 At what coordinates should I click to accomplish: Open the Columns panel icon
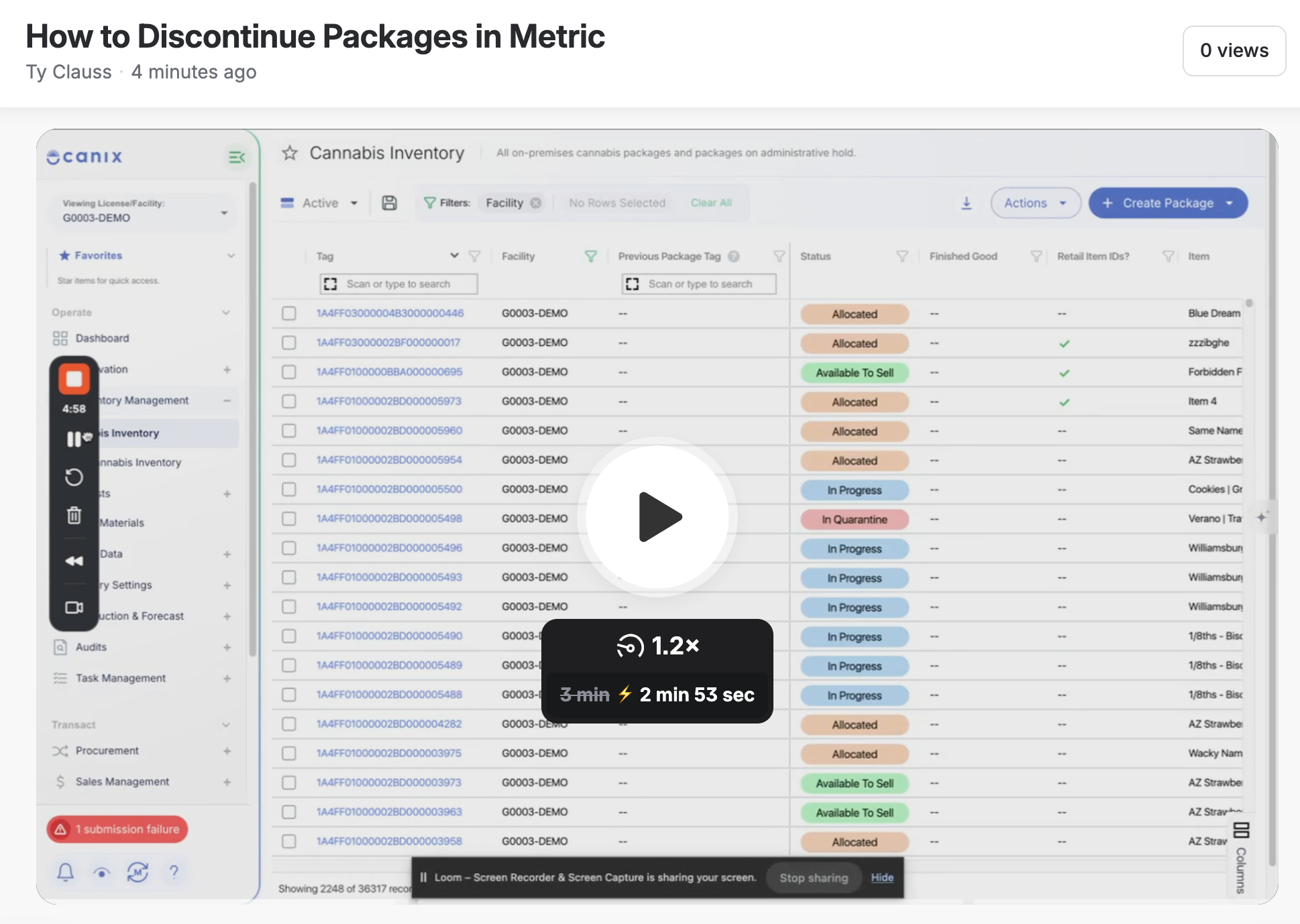[x=1241, y=830]
